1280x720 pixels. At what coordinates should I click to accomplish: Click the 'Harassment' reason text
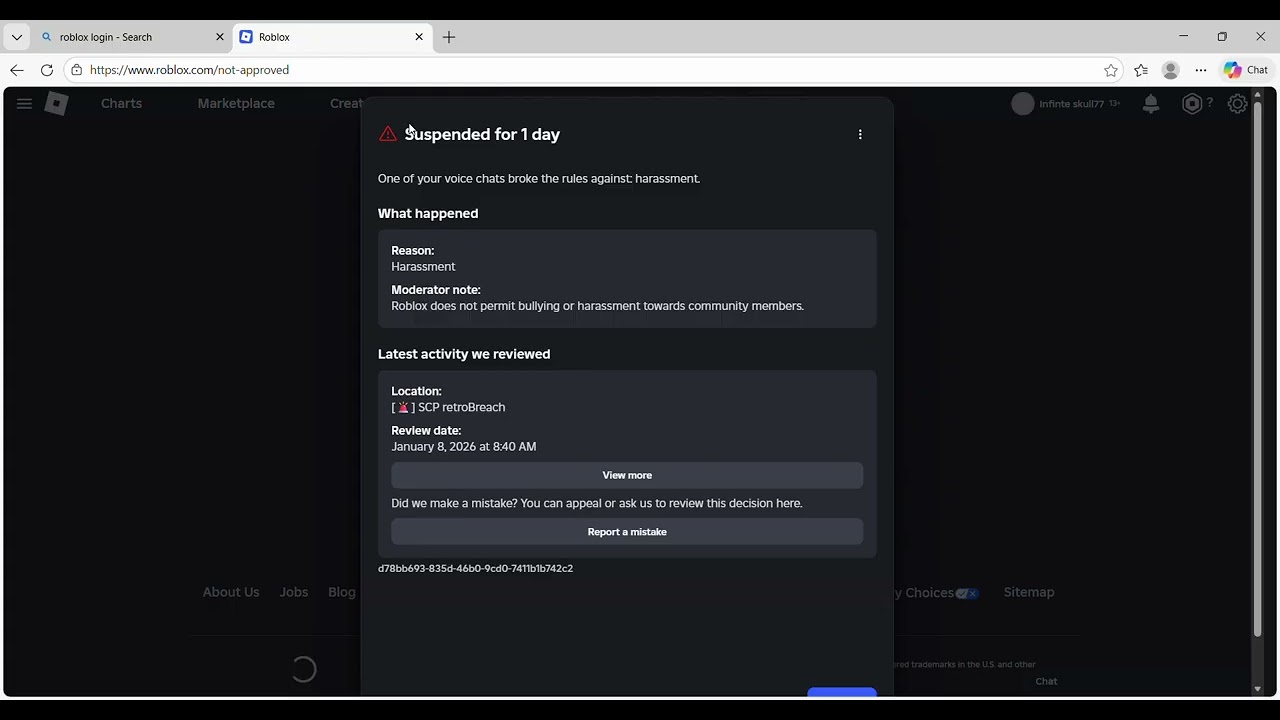[423, 267]
